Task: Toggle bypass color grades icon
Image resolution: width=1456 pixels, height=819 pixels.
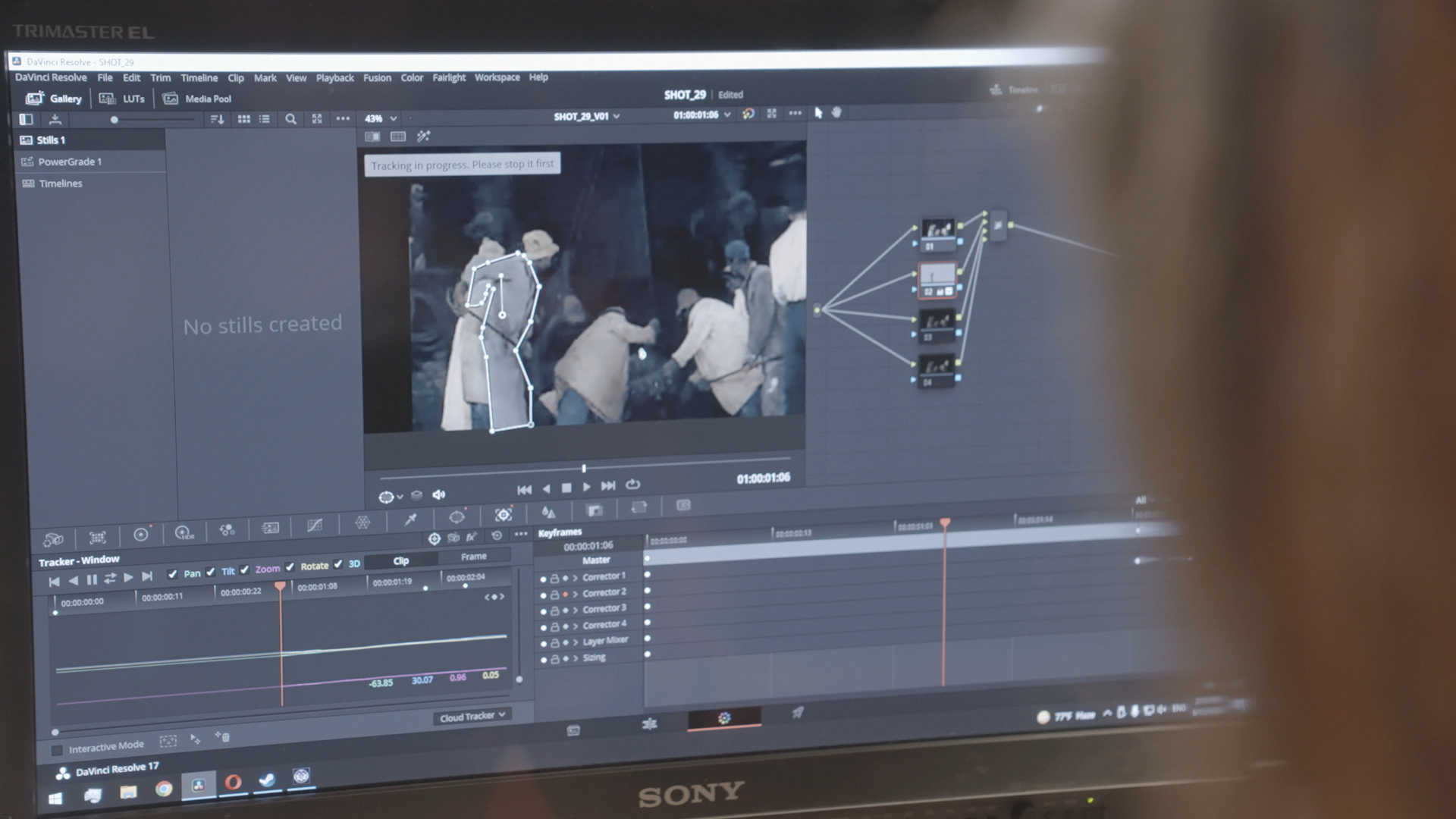Action: [x=748, y=114]
